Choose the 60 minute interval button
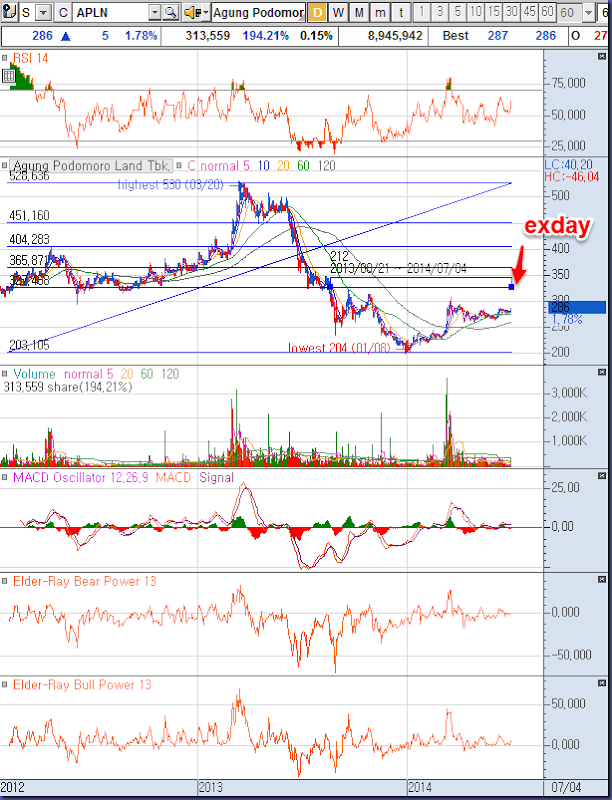 [x=547, y=12]
